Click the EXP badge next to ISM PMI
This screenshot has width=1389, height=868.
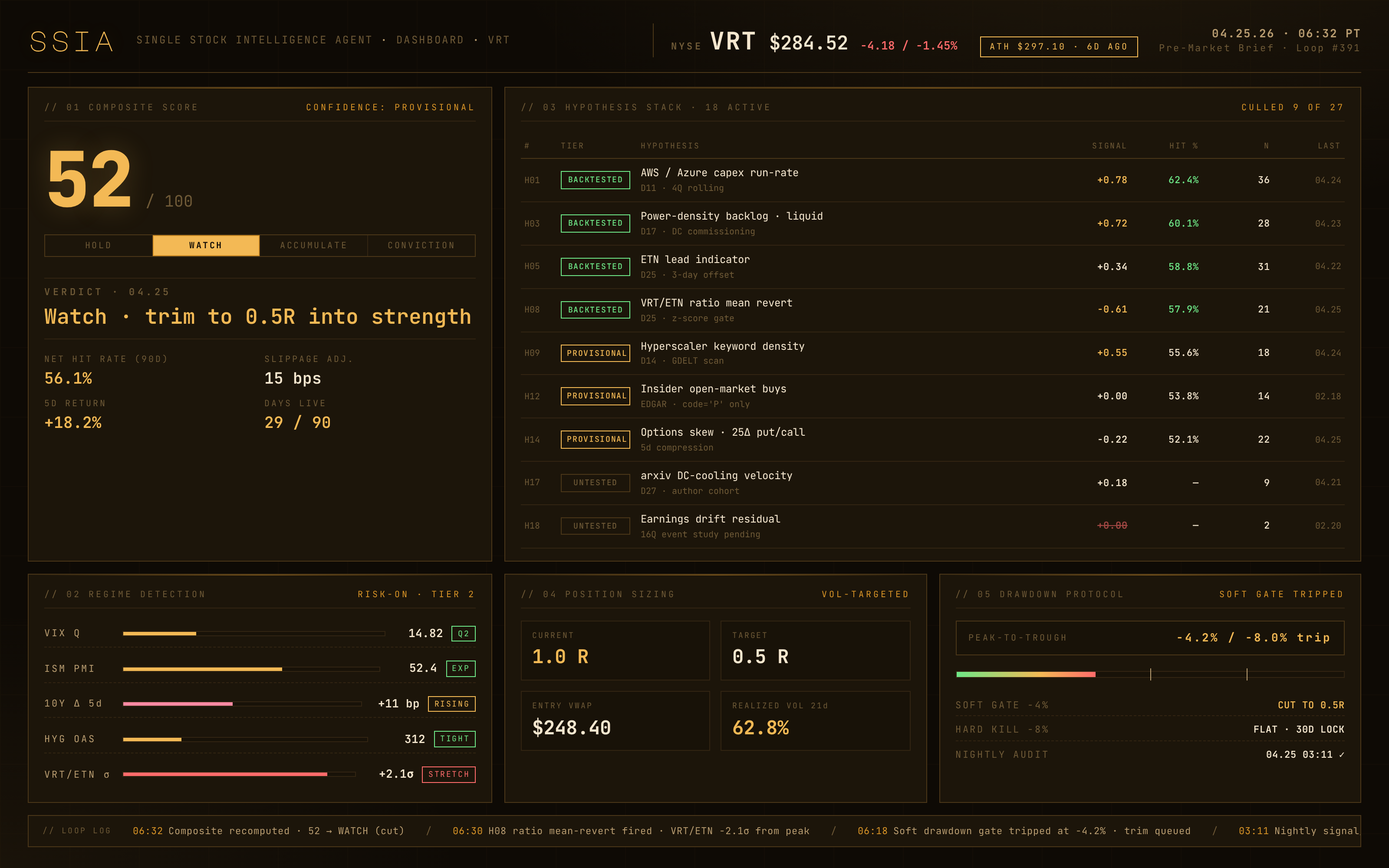461,668
